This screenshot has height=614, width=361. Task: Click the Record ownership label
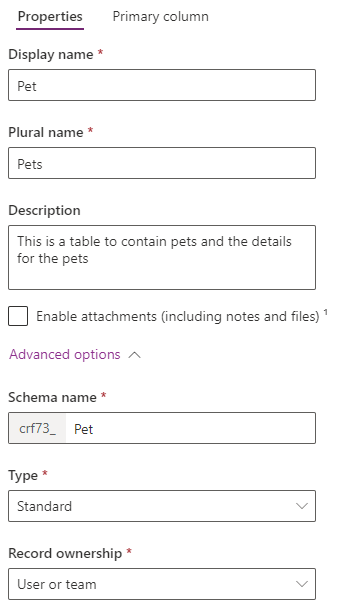(65, 554)
